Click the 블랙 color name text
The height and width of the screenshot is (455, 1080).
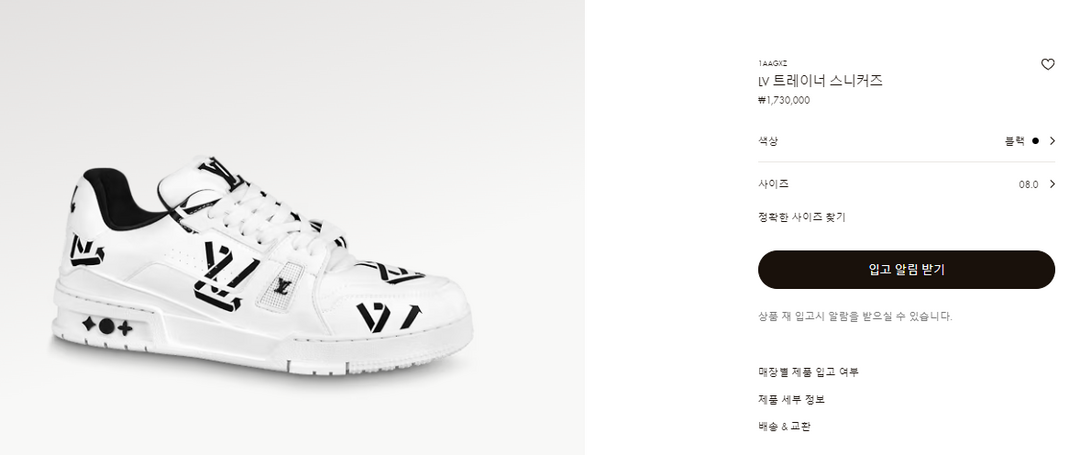tap(1015, 141)
